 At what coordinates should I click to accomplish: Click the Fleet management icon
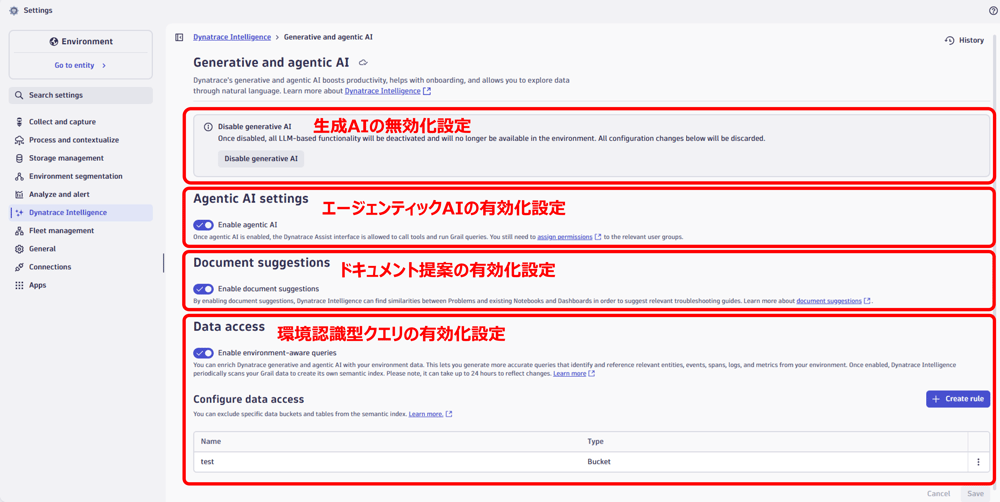click(19, 231)
